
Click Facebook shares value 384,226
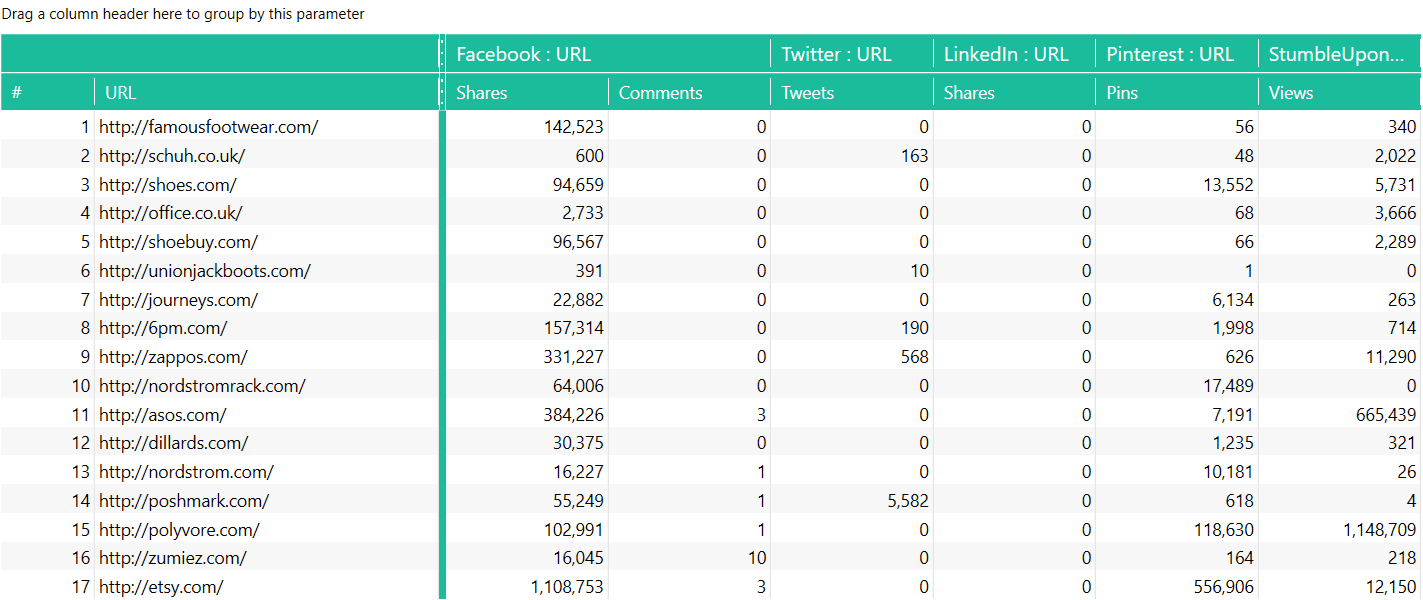click(527, 415)
